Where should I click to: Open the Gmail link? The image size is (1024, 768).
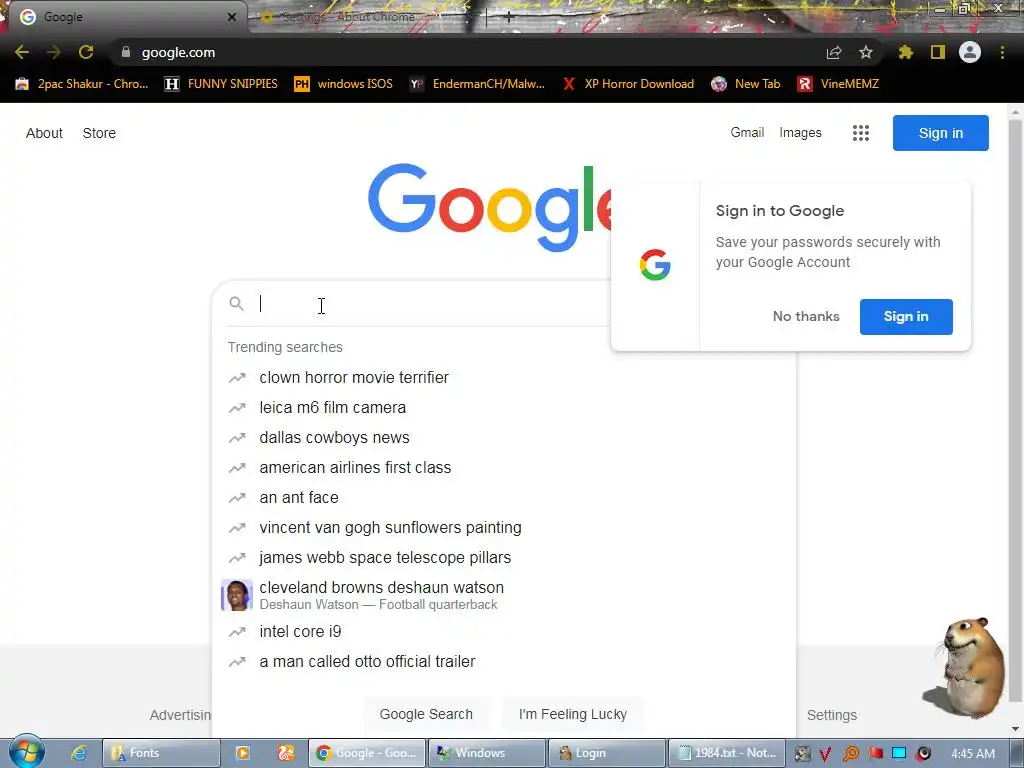click(x=747, y=133)
